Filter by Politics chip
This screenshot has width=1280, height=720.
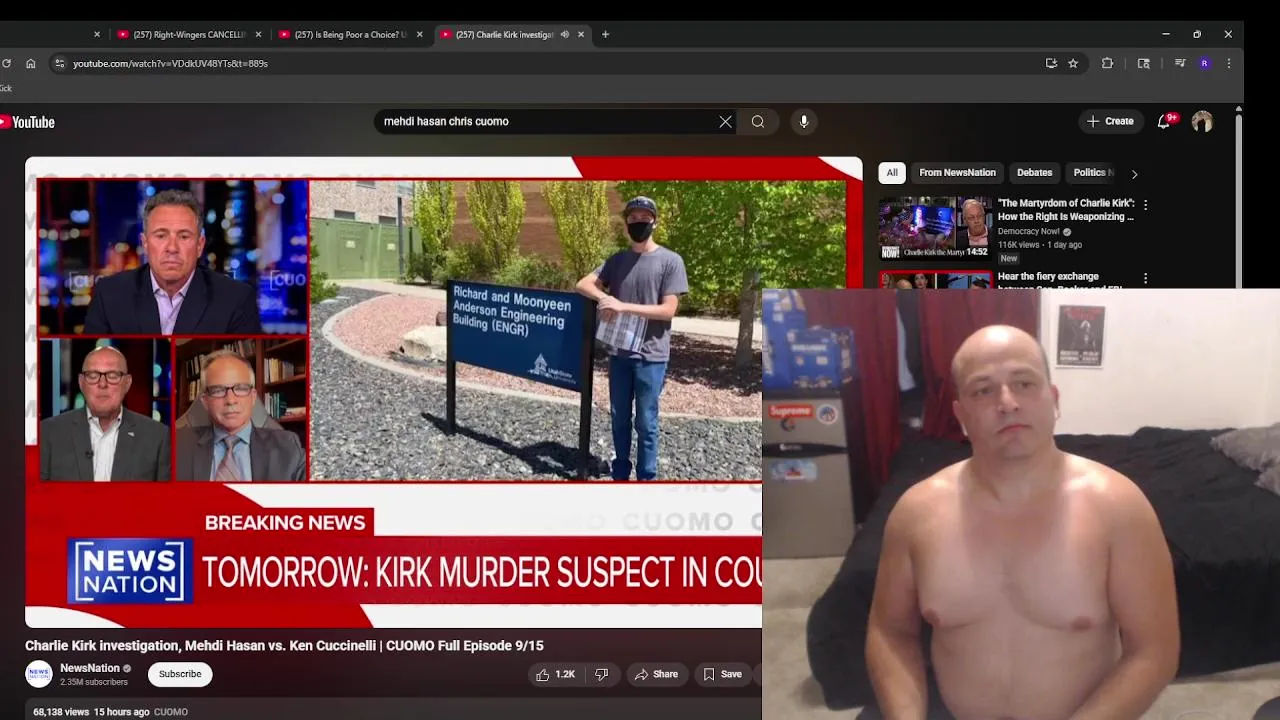pos(1092,172)
